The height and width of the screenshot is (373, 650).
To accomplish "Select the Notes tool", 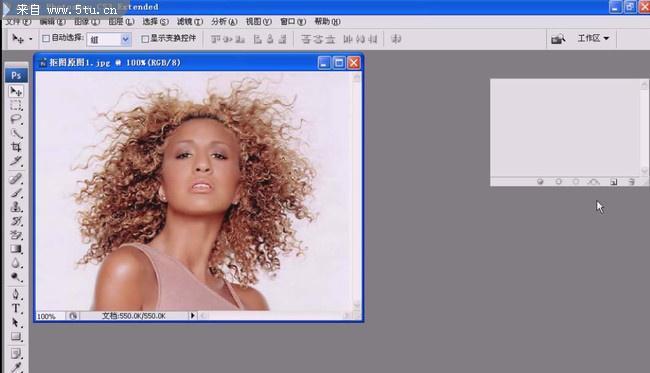I will point(16,354).
